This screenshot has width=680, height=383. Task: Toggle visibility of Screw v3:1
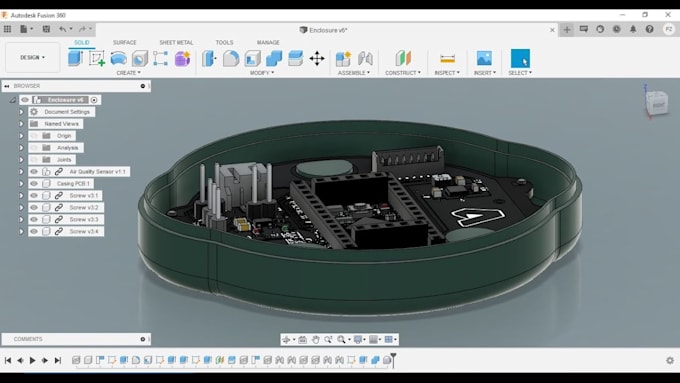[34, 196]
